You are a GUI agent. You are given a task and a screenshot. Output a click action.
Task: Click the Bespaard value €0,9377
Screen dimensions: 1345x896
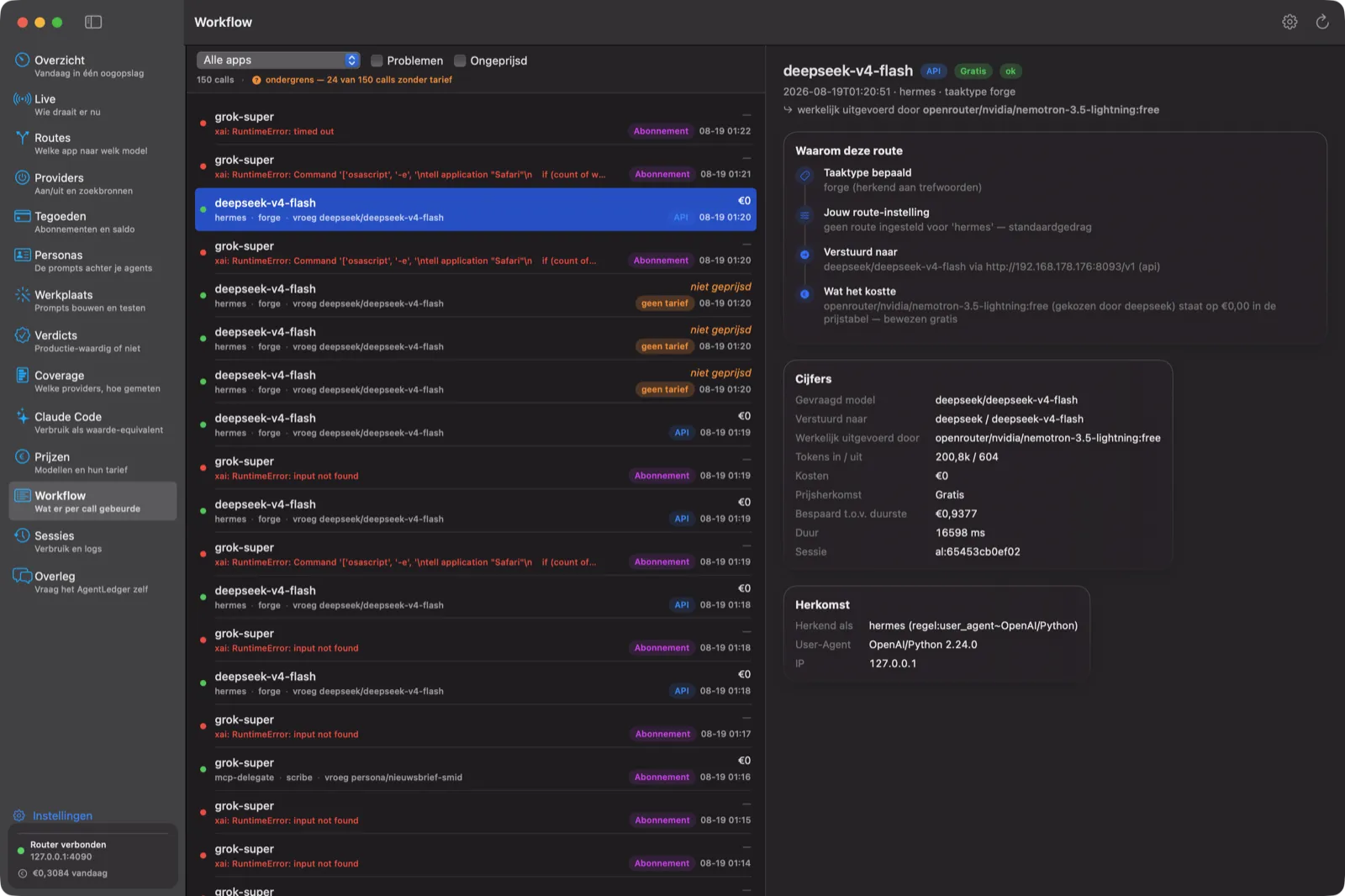tap(956, 514)
